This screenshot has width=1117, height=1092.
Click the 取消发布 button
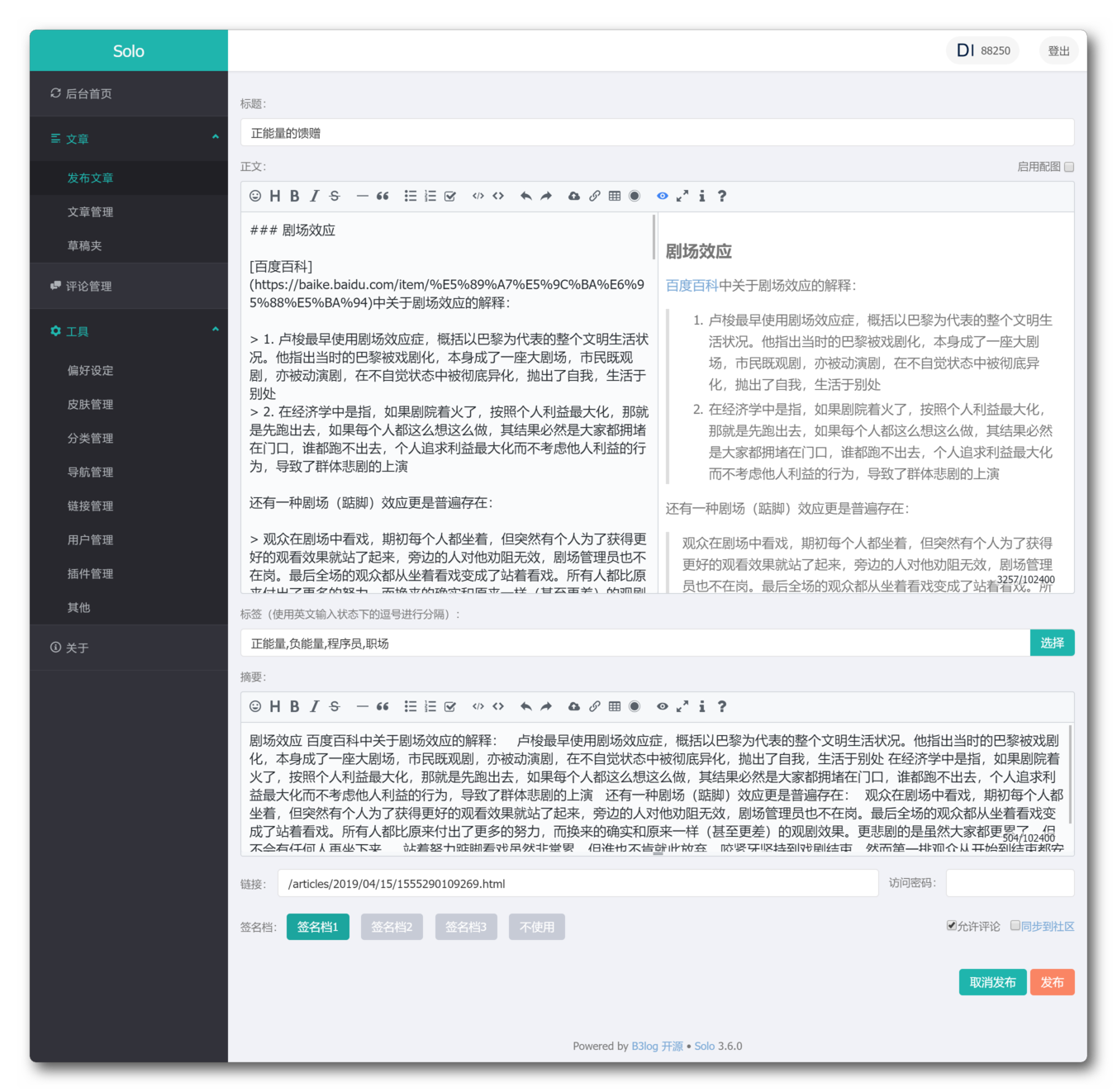pos(992,982)
